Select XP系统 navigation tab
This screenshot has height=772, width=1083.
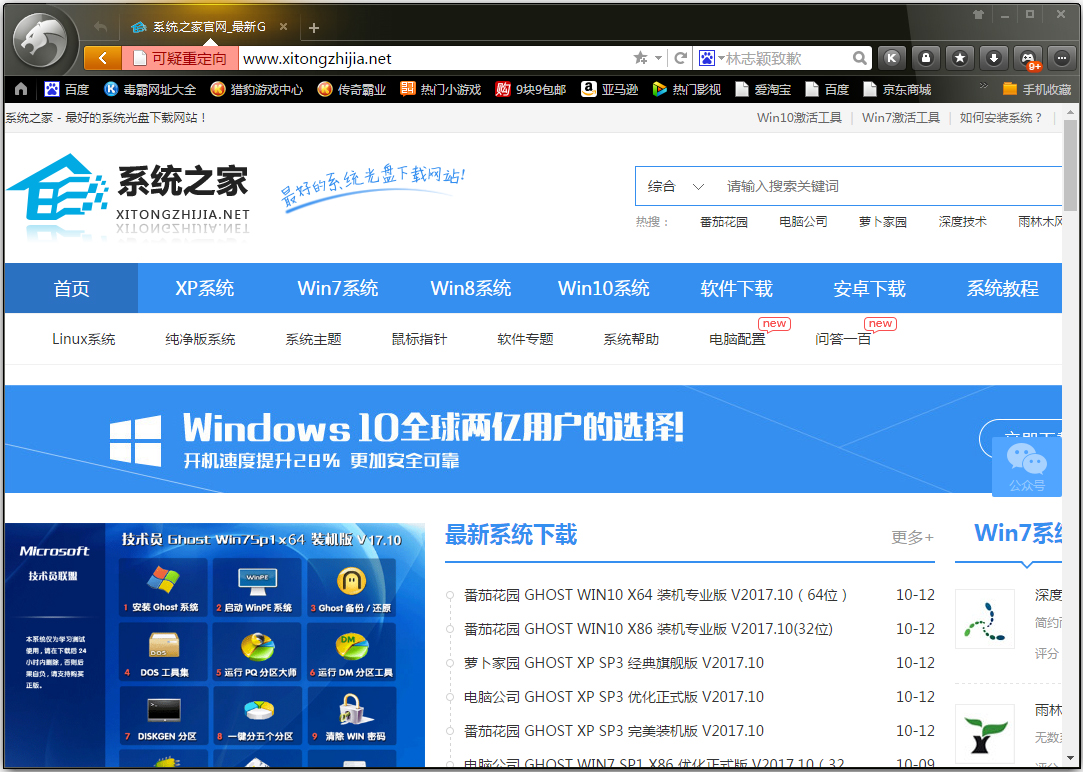click(x=204, y=288)
